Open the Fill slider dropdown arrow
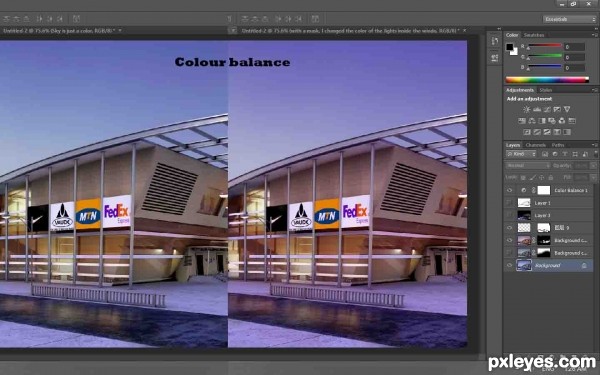 (x=593, y=178)
